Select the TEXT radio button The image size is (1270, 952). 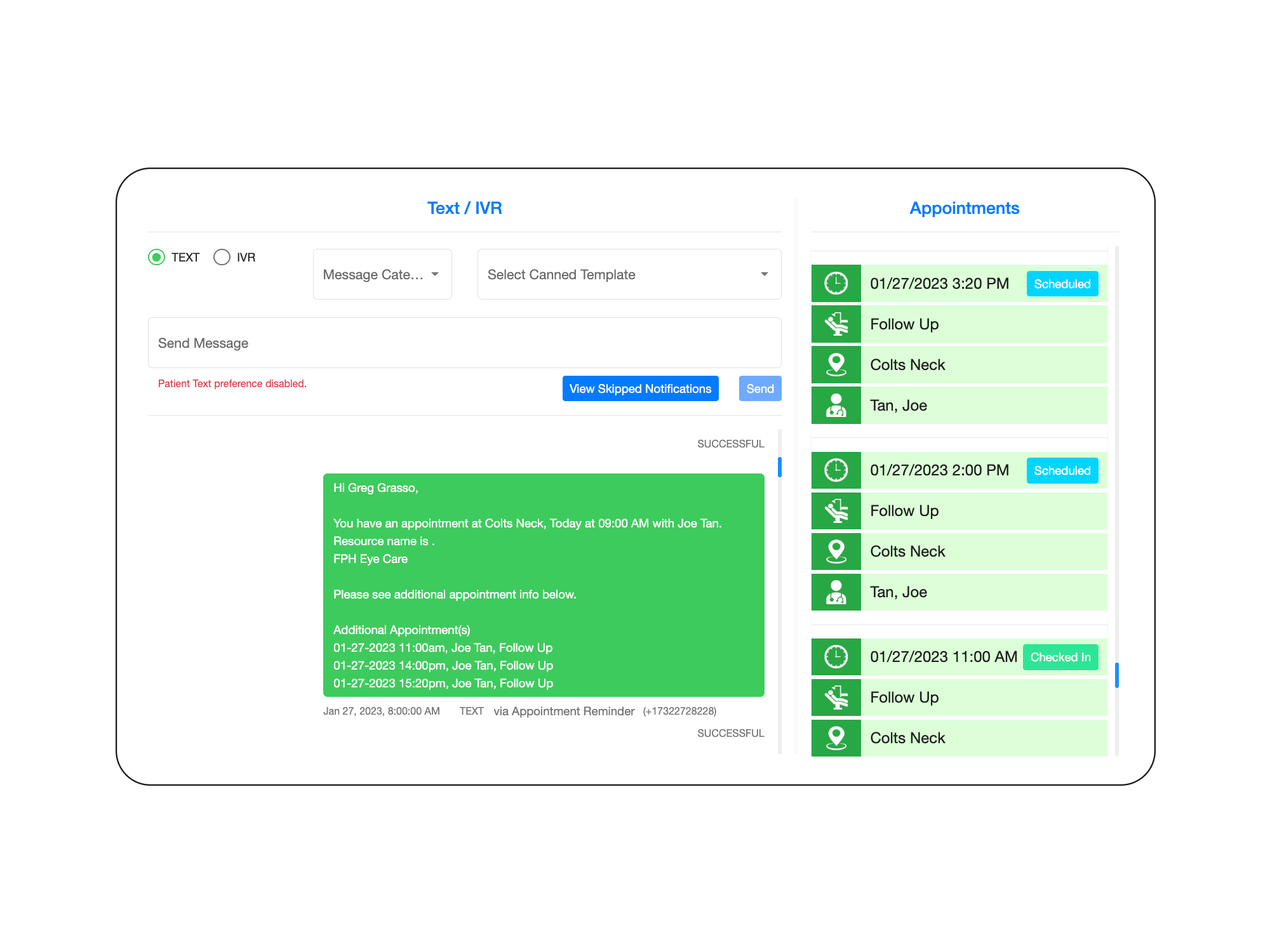156,257
